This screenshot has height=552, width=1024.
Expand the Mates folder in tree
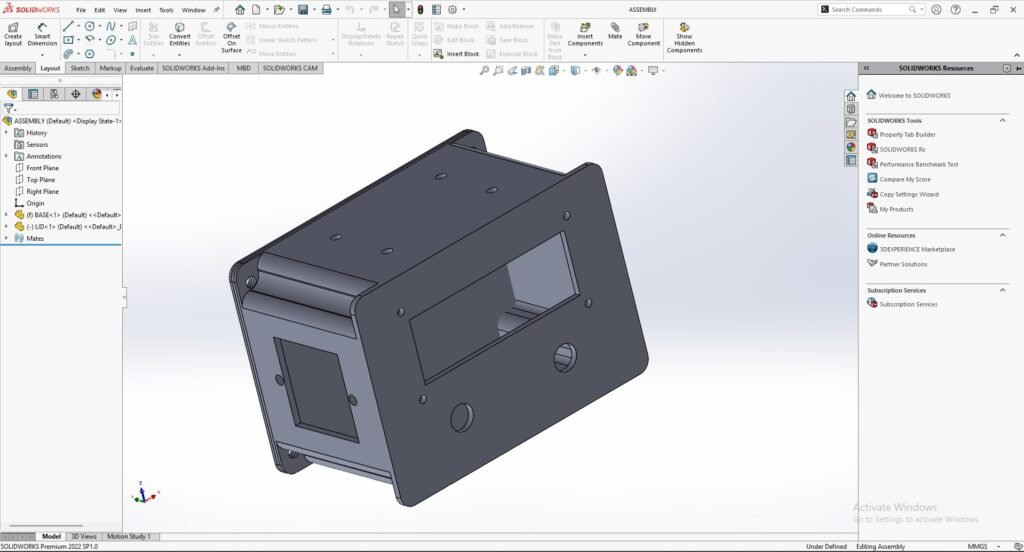click(x=7, y=238)
